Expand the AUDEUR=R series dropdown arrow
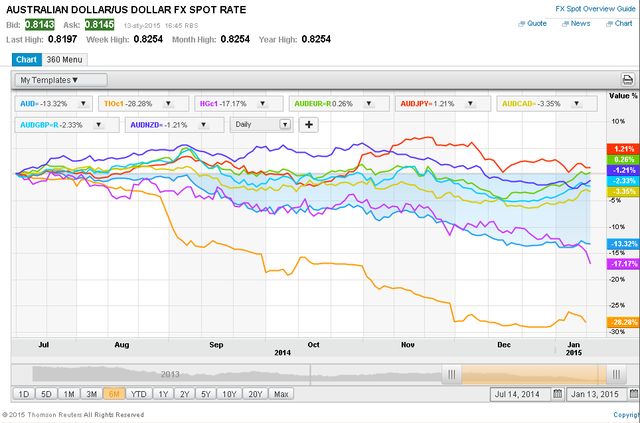The width and height of the screenshot is (640, 423). (369, 104)
